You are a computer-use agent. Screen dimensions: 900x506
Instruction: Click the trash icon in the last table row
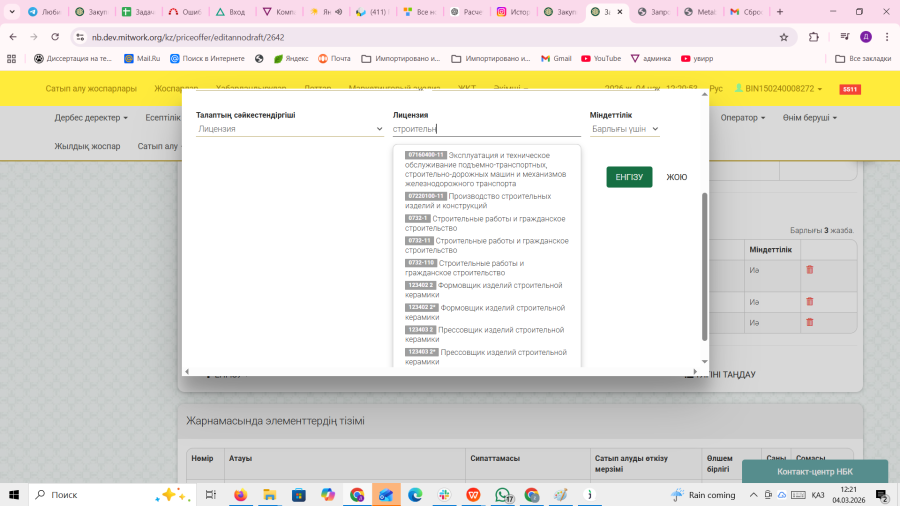click(x=810, y=322)
